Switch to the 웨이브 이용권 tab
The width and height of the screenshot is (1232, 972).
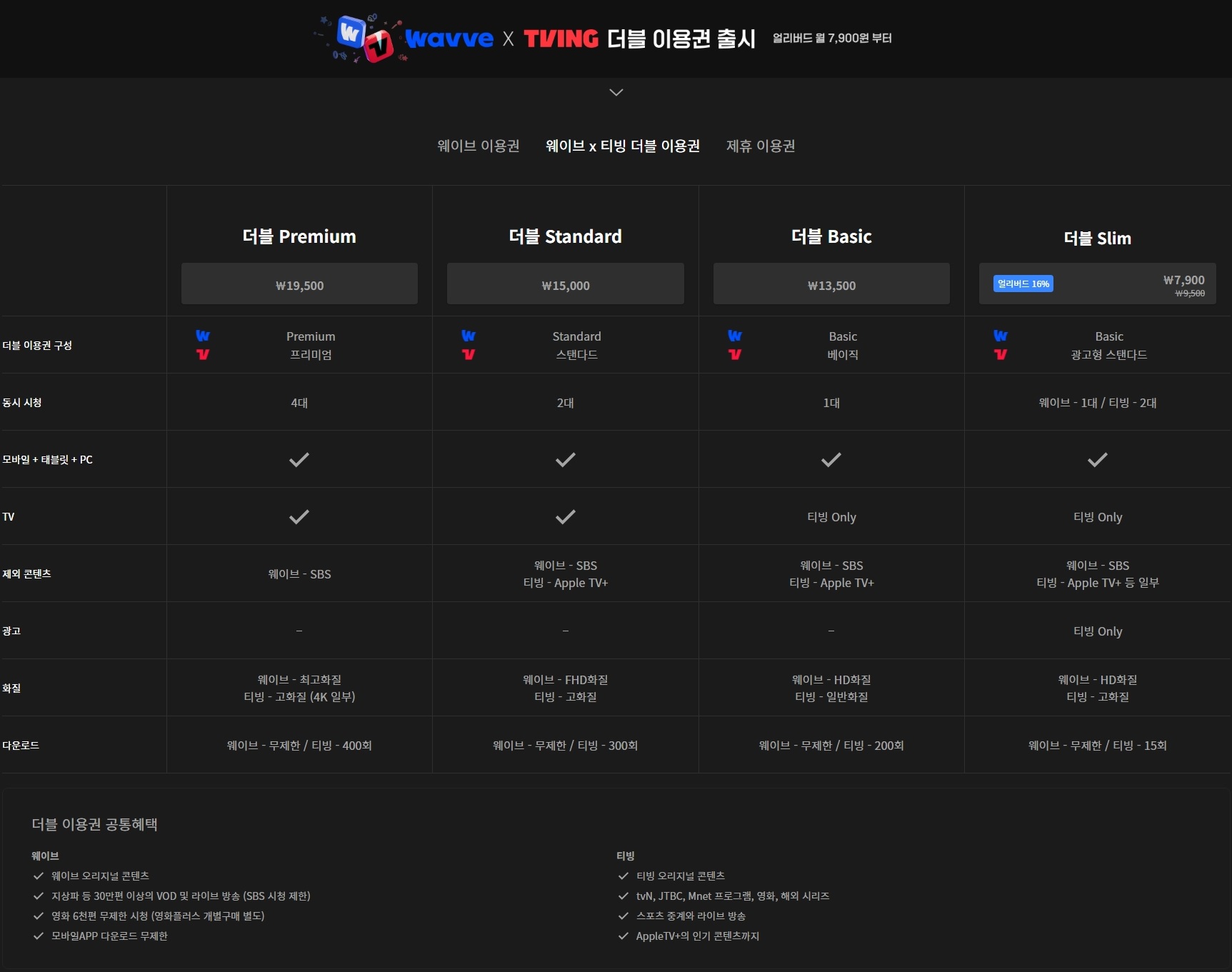[479, 146]
